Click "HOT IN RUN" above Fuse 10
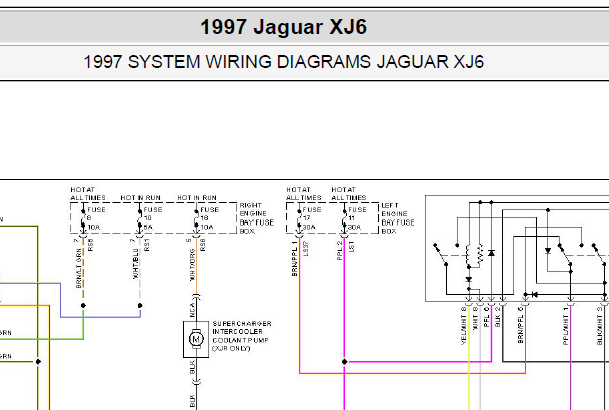 coord(140,198)
